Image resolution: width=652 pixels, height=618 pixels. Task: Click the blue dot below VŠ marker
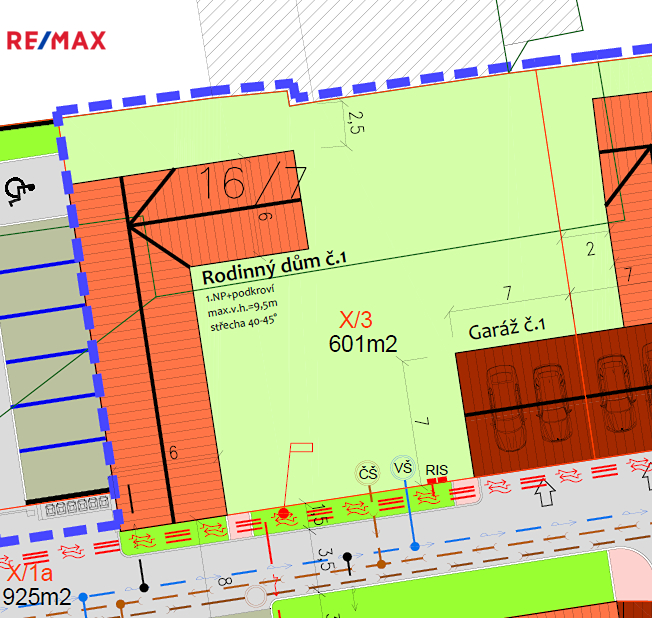(x=415, y=546)
